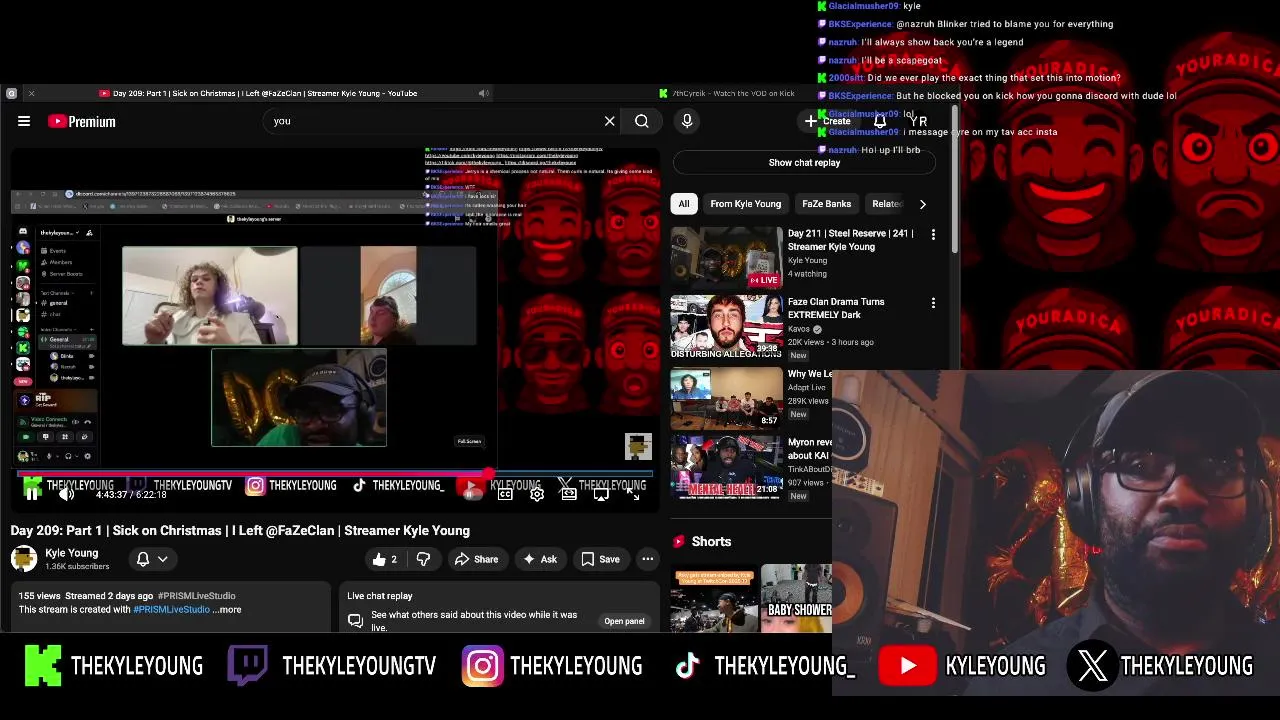Screen dimensions: 1280x720
Task: Click the YouTube logo in overlay banner
Action: coord(907,666)
